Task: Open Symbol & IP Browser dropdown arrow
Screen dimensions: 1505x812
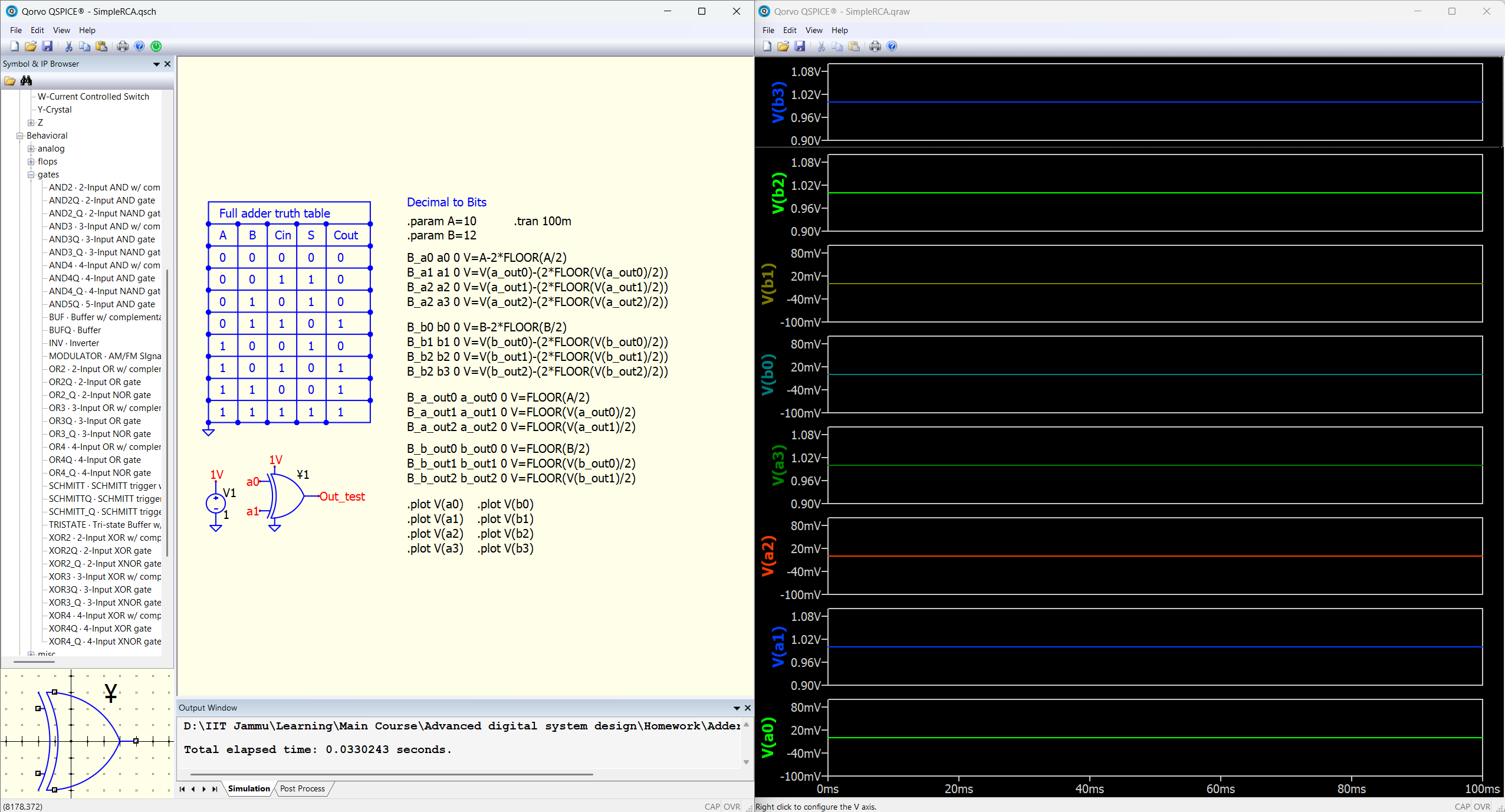Action: click(x=156, y=64)
